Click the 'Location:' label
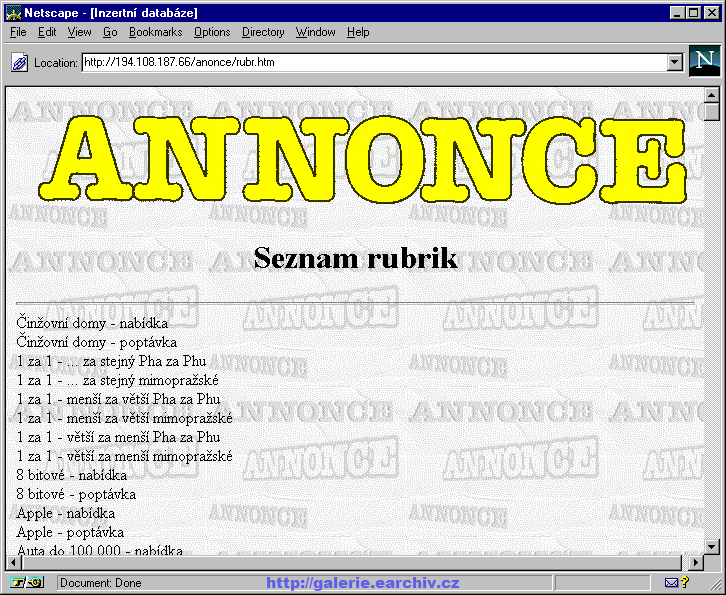Screen dimensions: 726x595 coord(56,63)
